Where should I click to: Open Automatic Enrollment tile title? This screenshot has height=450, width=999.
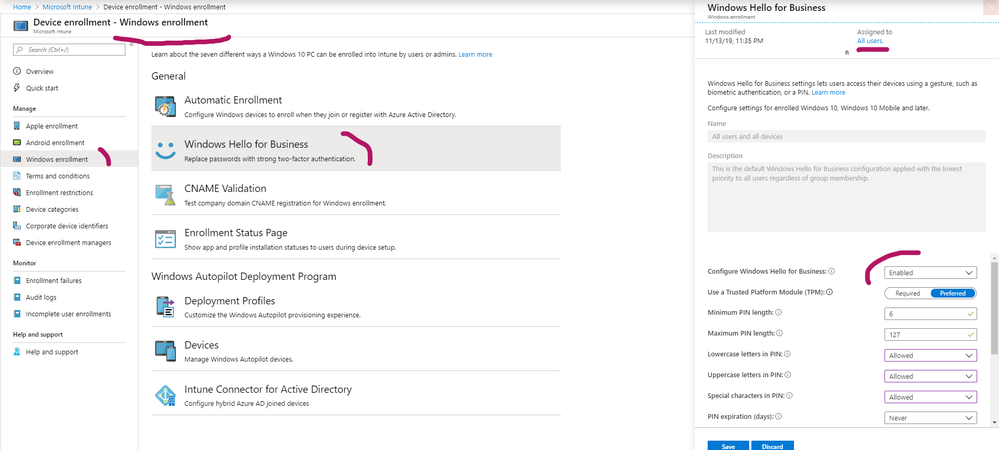pos(233,100)
